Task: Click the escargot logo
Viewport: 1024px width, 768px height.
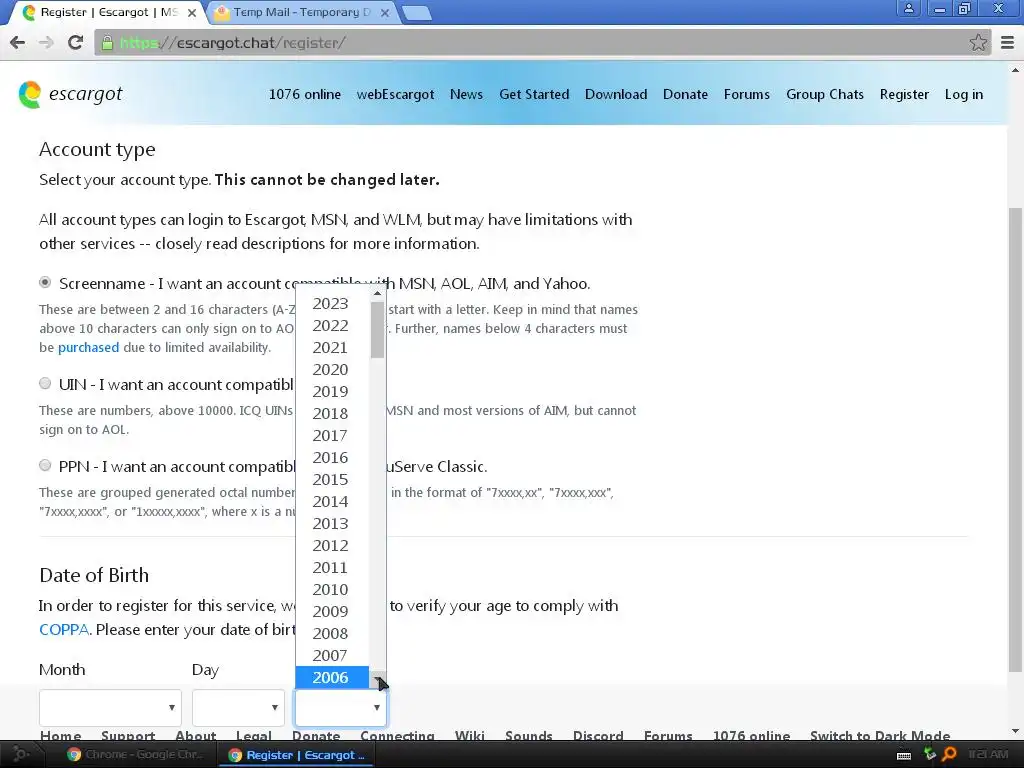Action: coord(71,95)
